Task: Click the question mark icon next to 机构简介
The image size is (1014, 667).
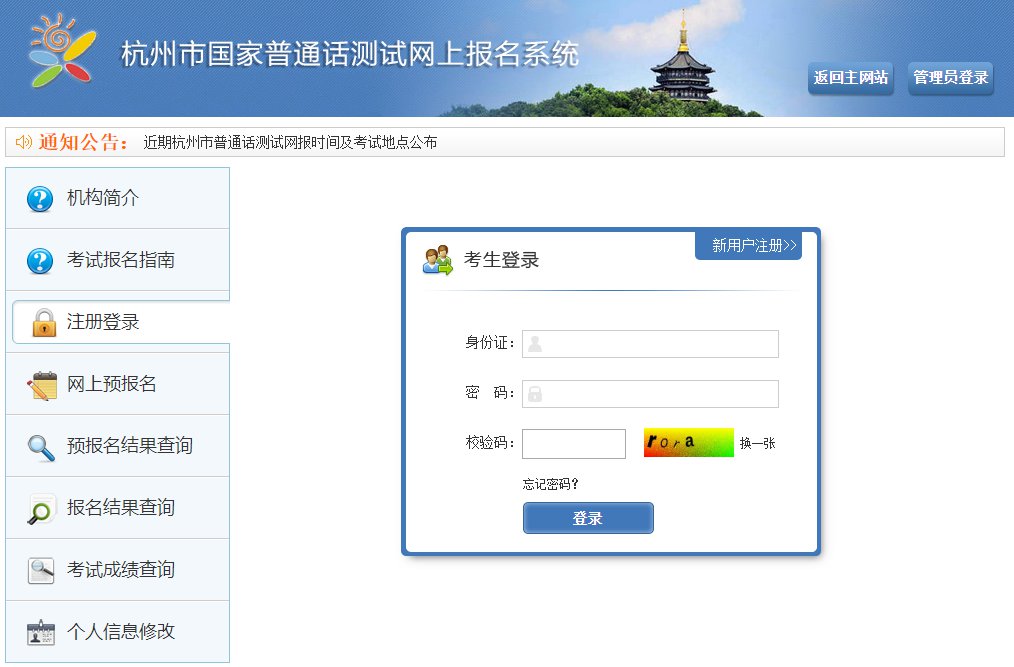Action: point(40,199)
